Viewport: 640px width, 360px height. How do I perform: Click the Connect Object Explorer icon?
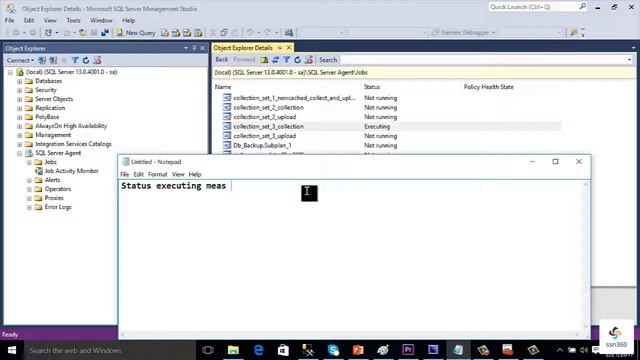[x=42, y=60]
